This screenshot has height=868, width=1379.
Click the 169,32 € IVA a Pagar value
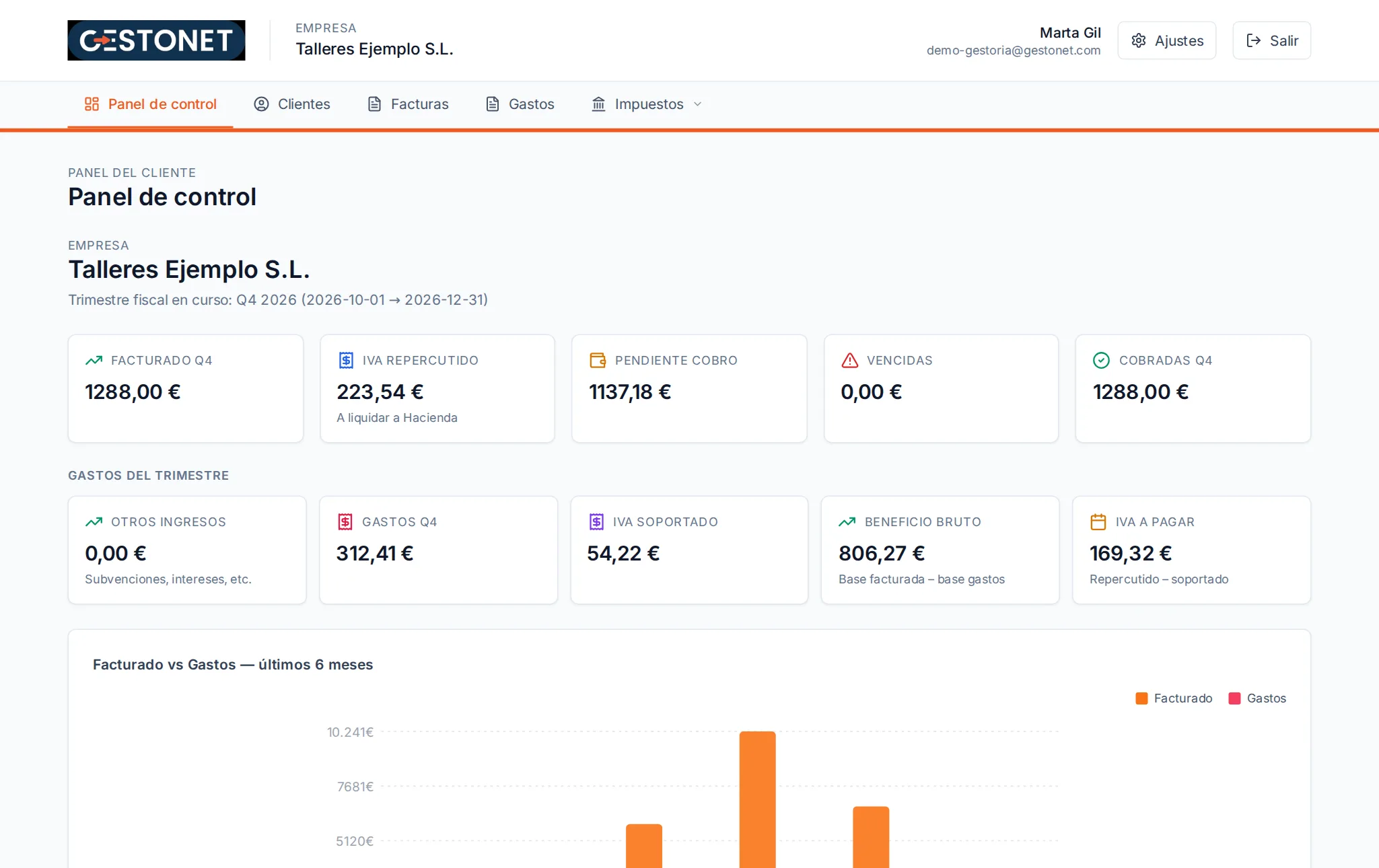pos(1131,554)
